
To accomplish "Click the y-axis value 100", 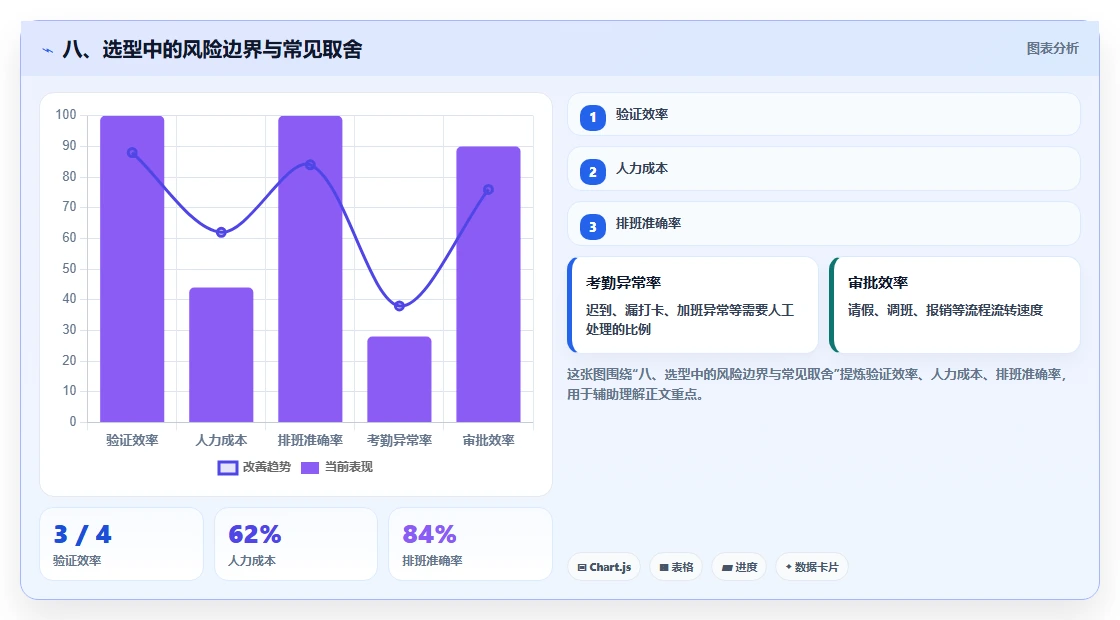I will 66,115.
